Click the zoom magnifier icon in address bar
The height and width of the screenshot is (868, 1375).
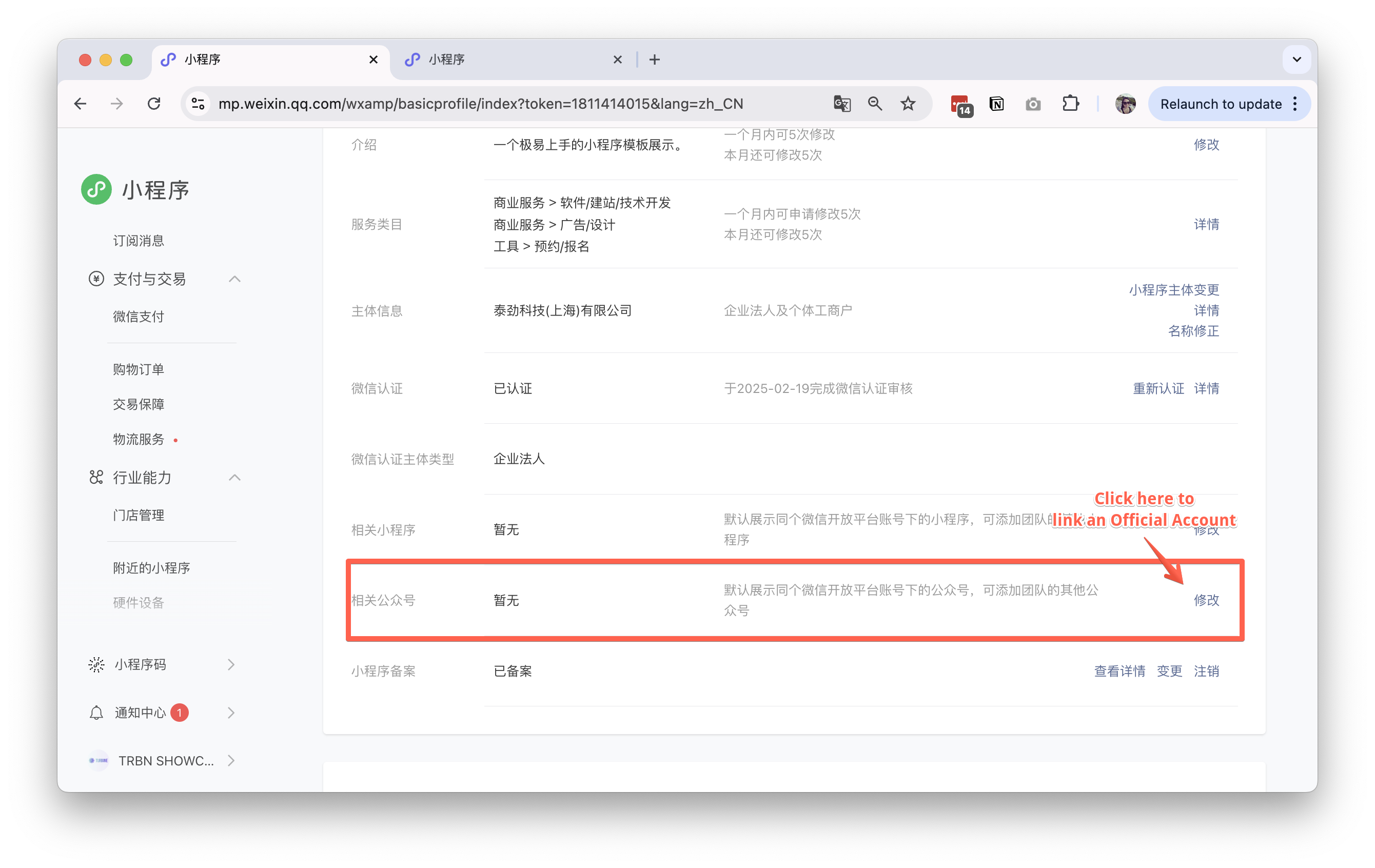click(875, 104)
